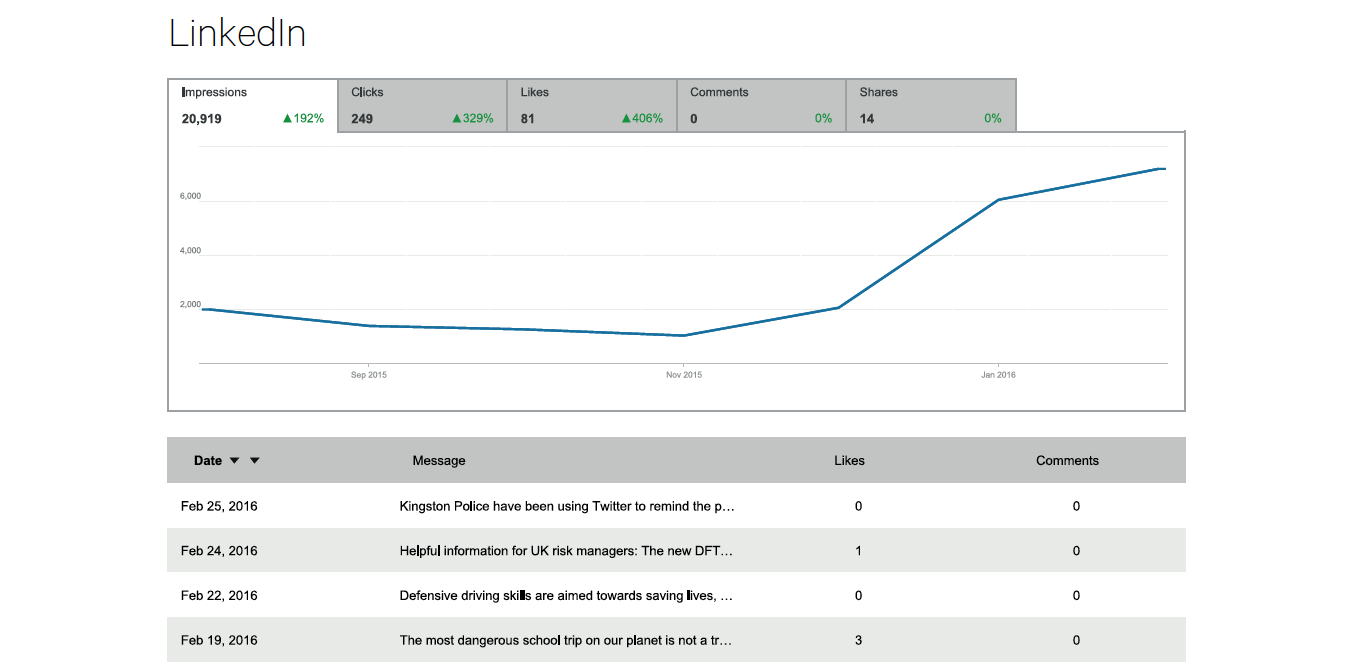
Task: Select the Feb 25, 2016 date cell
Action: coord(219,506)
